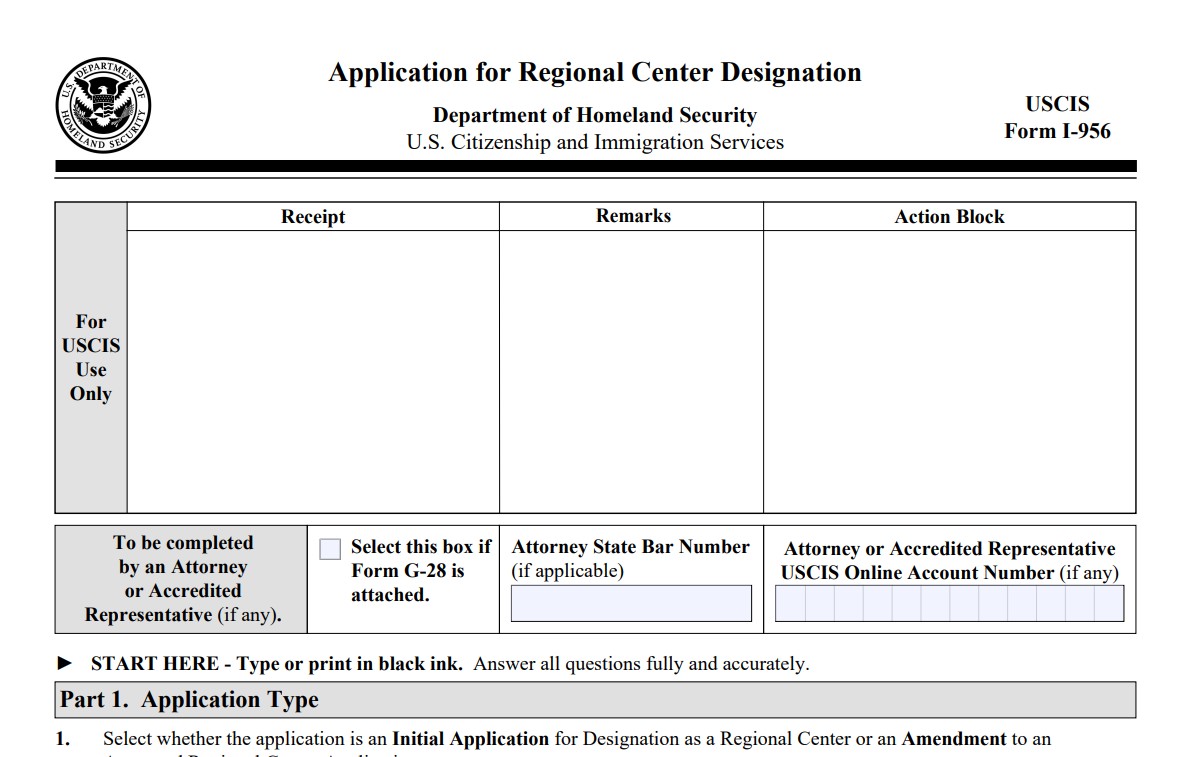The height and width of the screenshot is (757, 1203).
Task: Select the Part 1. Application Type heading
Action: pyautogui.click(x=189, y=700)
